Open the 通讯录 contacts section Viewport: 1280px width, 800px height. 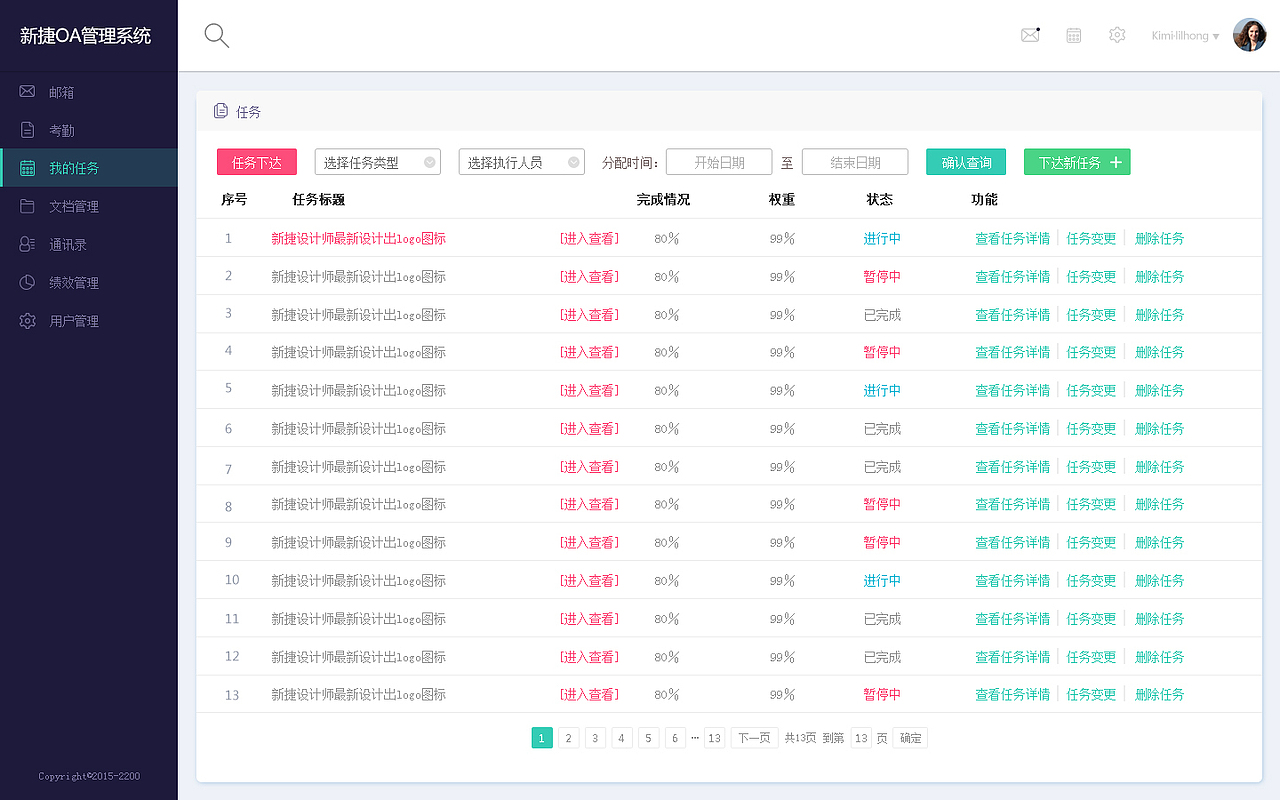88,243
